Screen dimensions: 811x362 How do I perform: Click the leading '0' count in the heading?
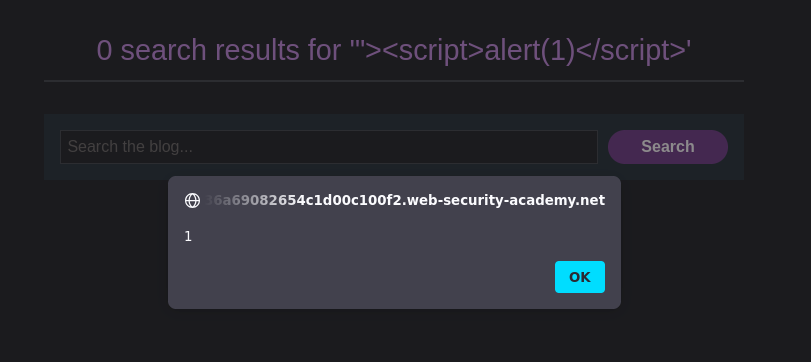104,51
